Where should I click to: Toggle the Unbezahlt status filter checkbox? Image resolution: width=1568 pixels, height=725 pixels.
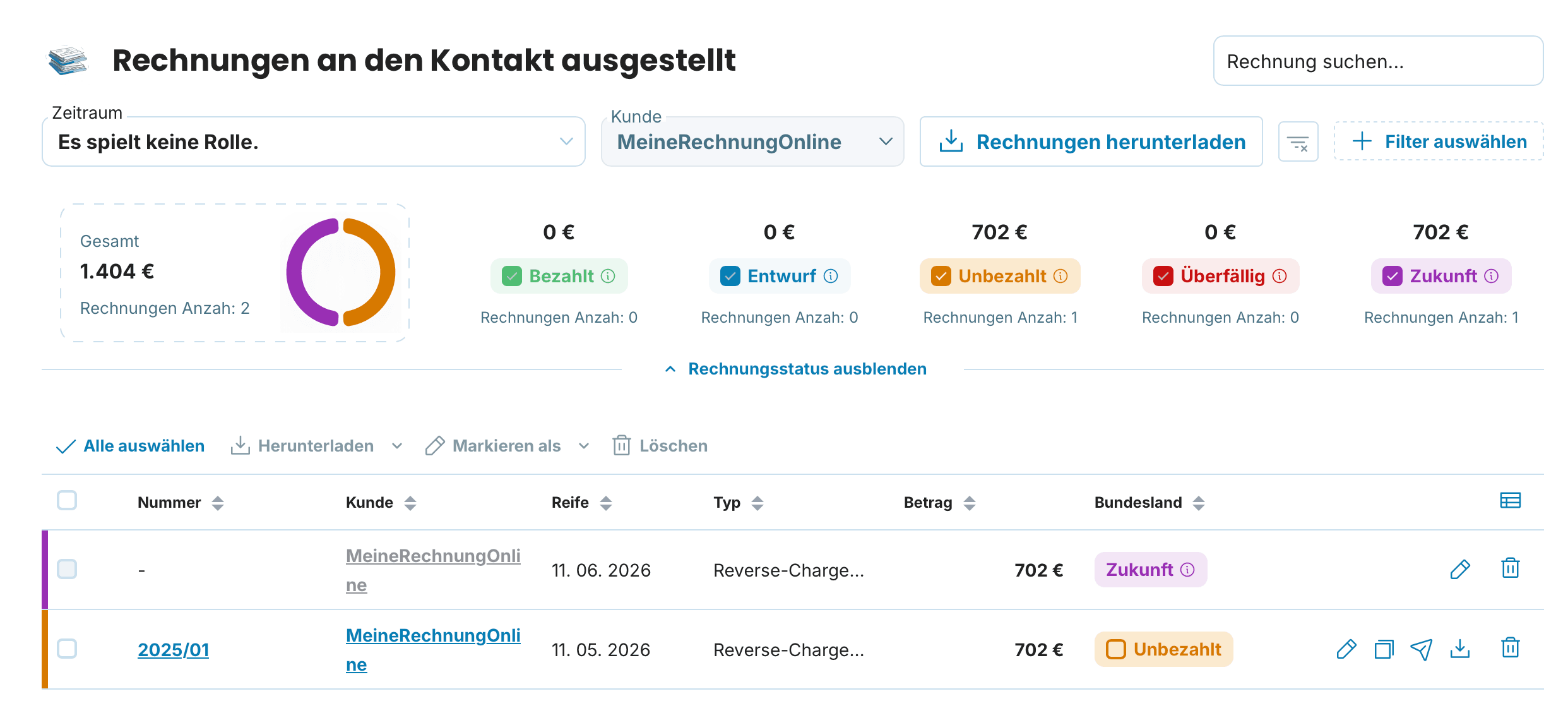(x=941, y=276)
